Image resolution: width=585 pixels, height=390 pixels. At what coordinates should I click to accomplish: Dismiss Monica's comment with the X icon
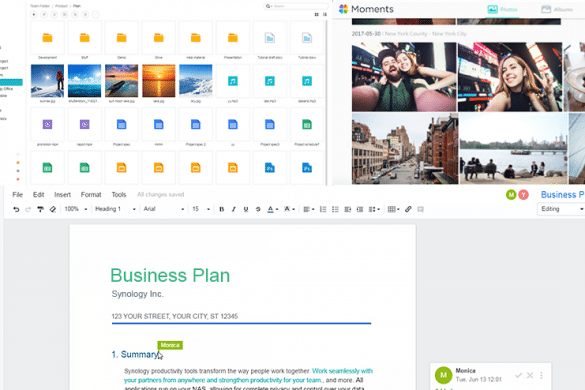pyautogui.click(x=530, y=375)
